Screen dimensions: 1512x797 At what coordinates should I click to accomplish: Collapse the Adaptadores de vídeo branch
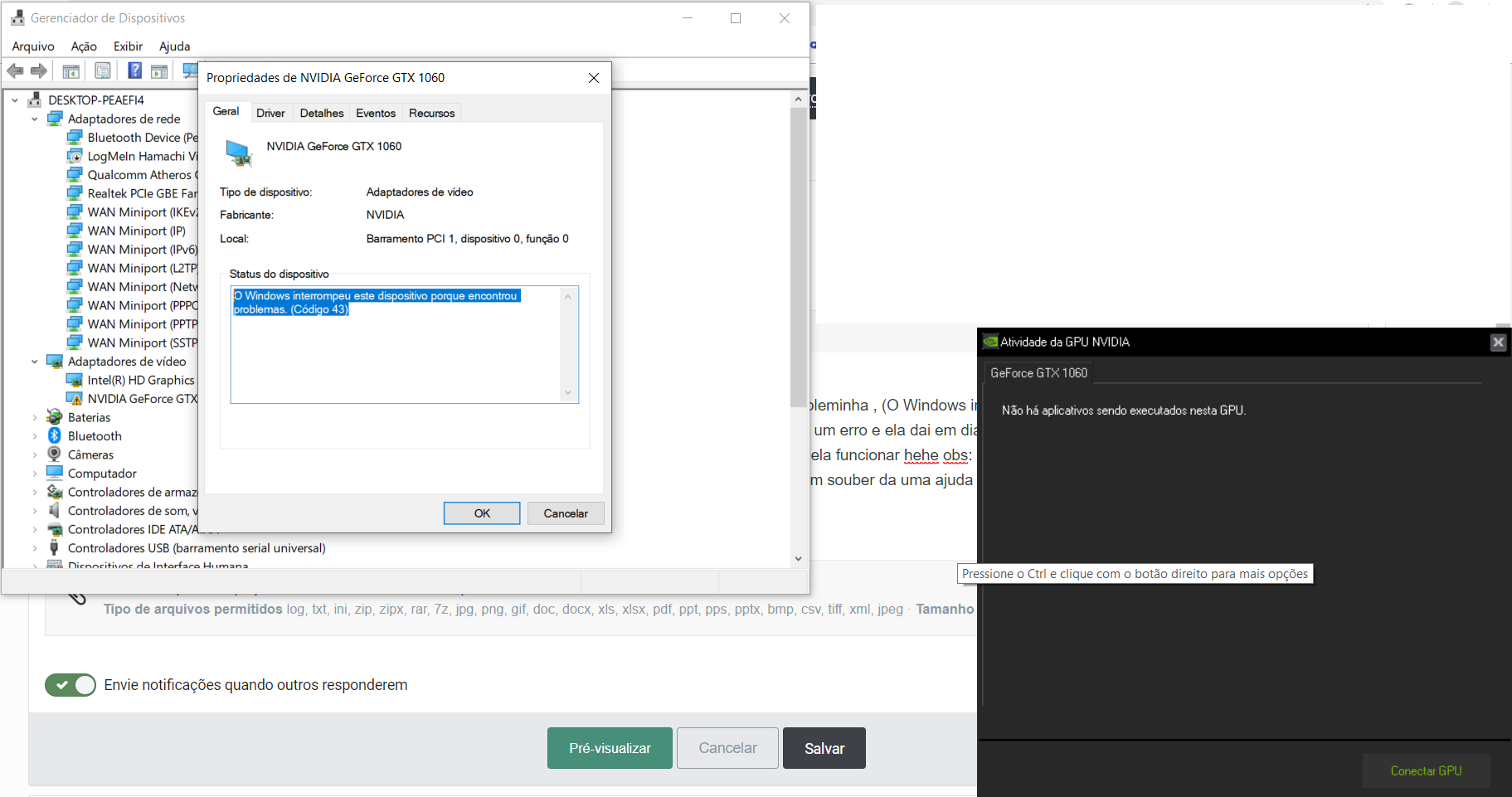pos(35,362)
